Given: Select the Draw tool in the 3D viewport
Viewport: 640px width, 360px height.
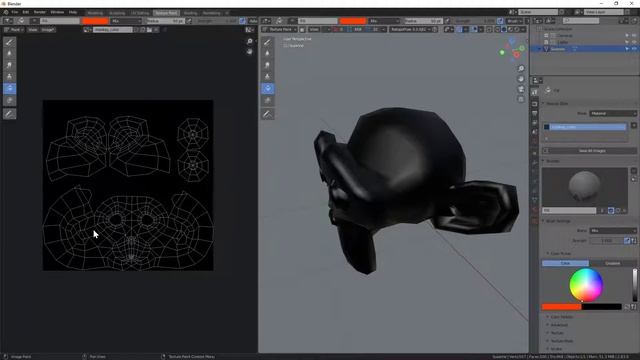Looking at the screenshot, I should coord(268,42).
